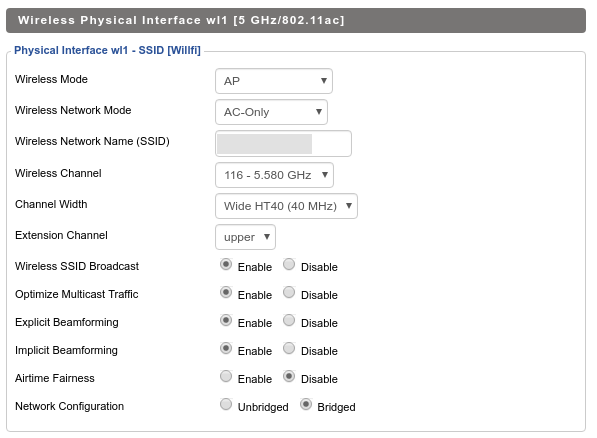Screen dimensions: 597x438
Task: Open the Extension Channel dropdown
Action: click(x=245, y=237)
